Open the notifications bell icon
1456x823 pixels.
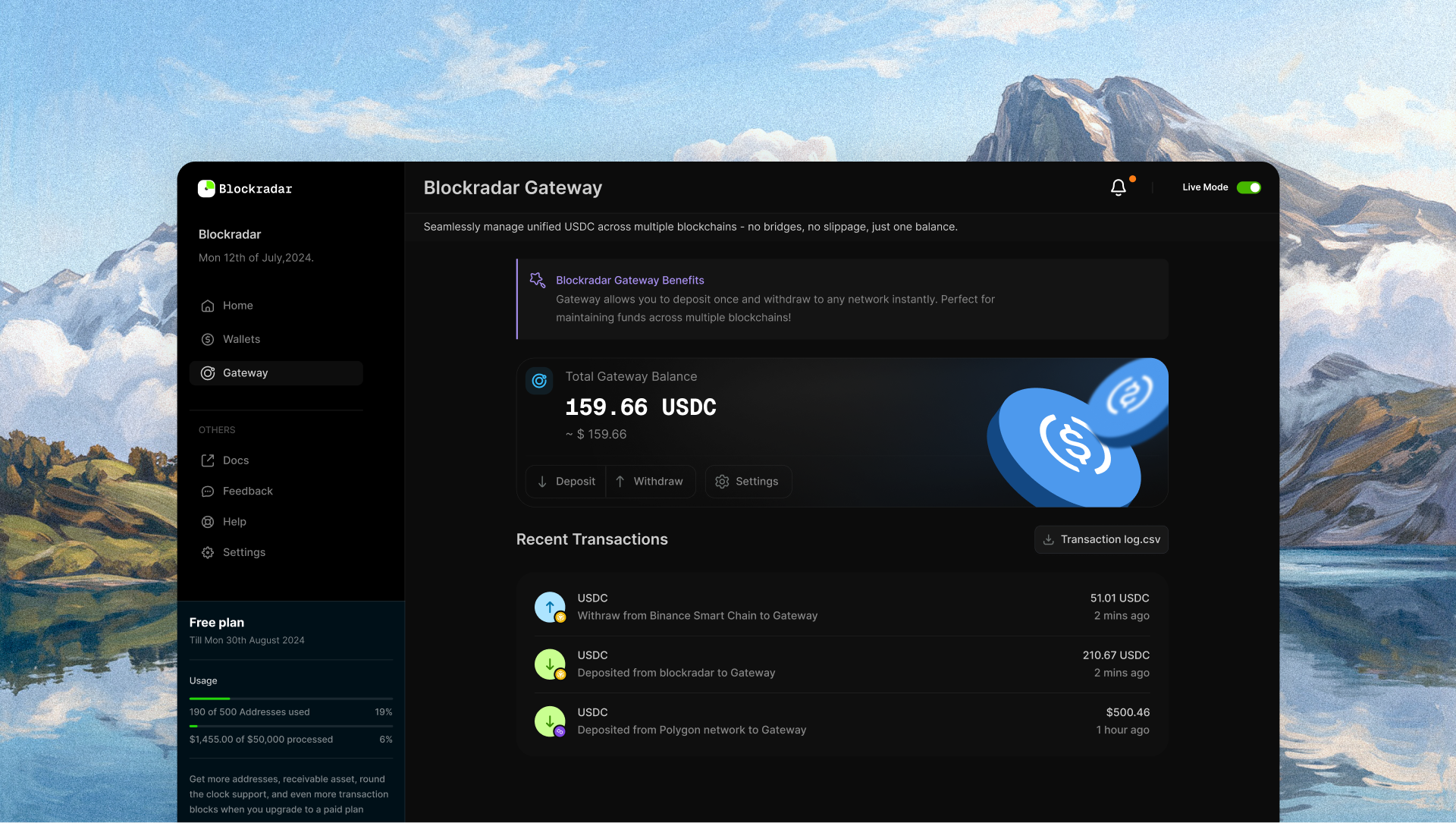pos(1118,187)
